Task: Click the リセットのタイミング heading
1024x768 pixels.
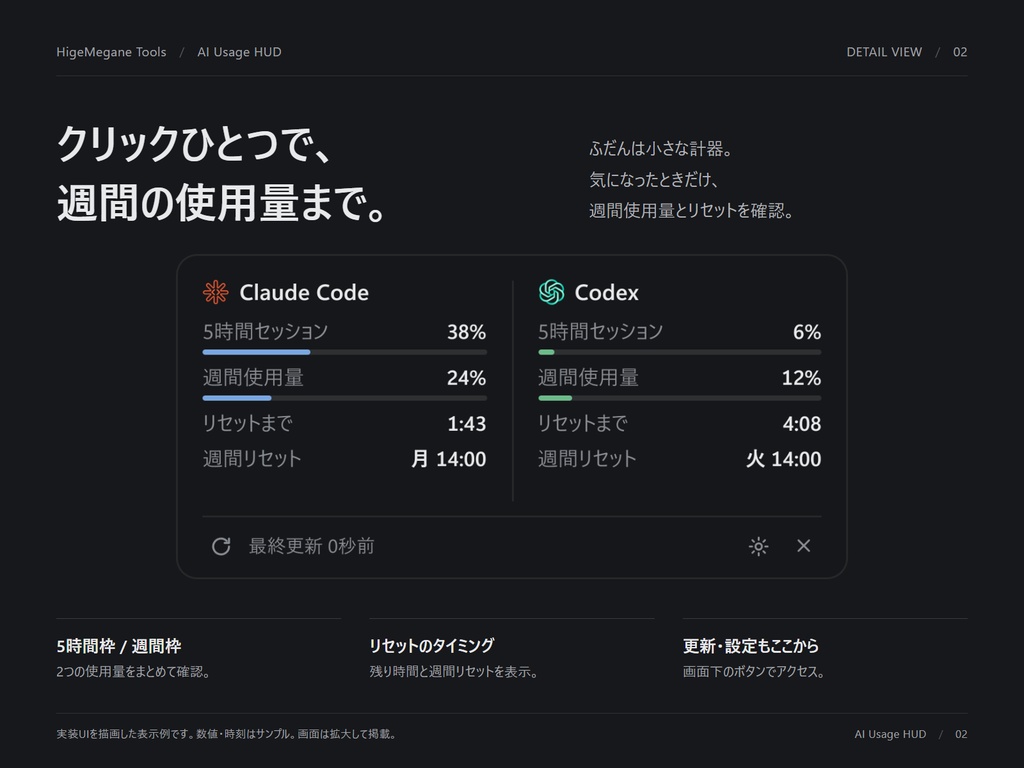Action: tap(432, 646)
